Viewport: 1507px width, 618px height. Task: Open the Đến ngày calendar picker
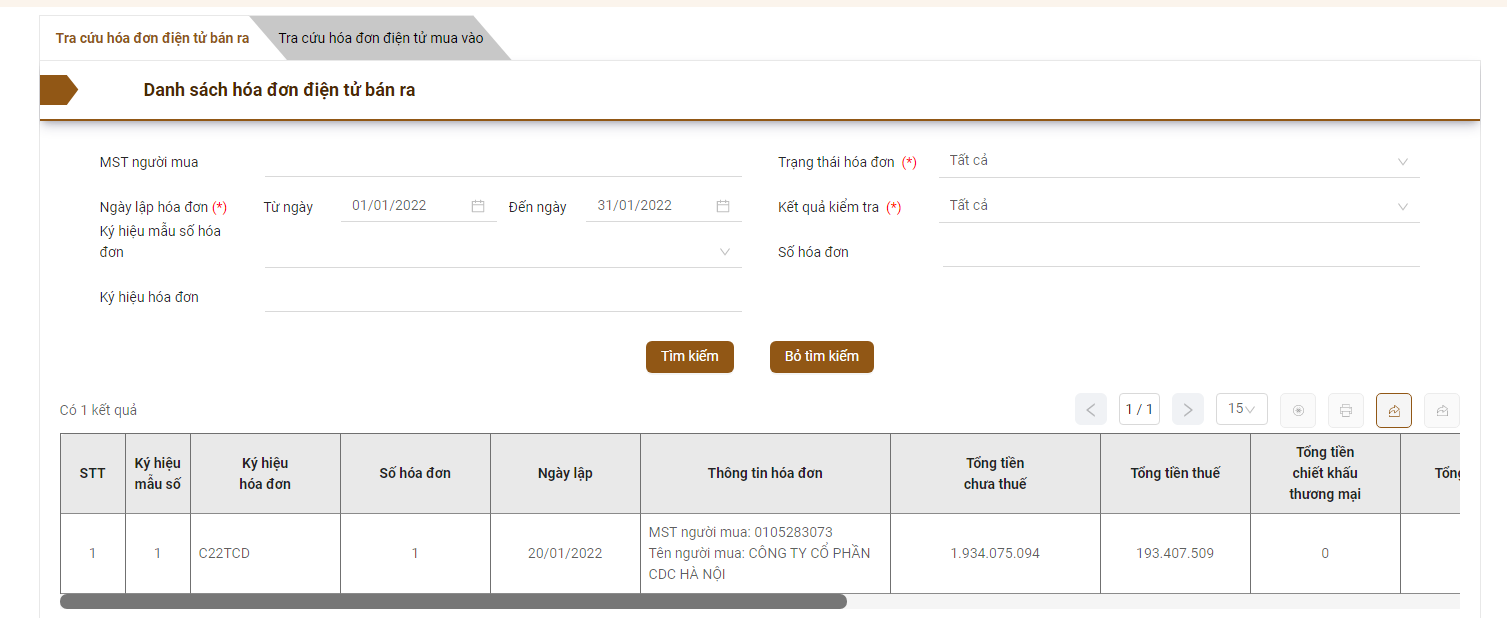[x=723, y=206]
